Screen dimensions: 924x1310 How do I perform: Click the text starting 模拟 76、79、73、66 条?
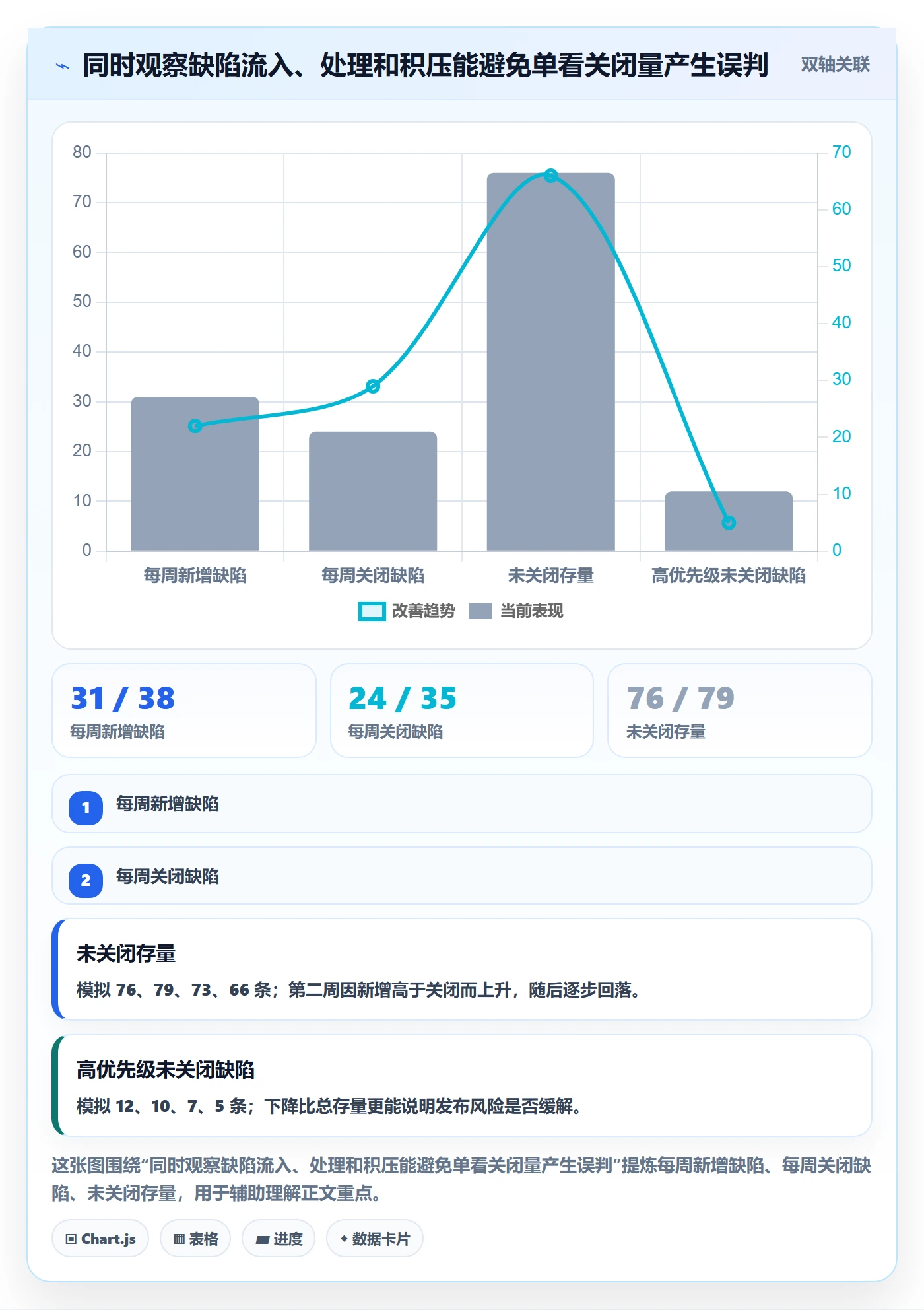click(x=358, y=990)
